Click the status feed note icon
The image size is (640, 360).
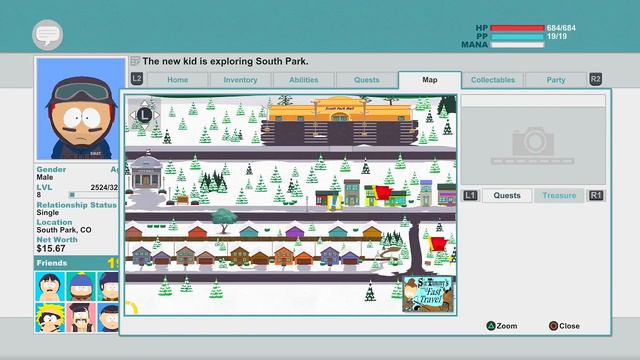point(135,62)
